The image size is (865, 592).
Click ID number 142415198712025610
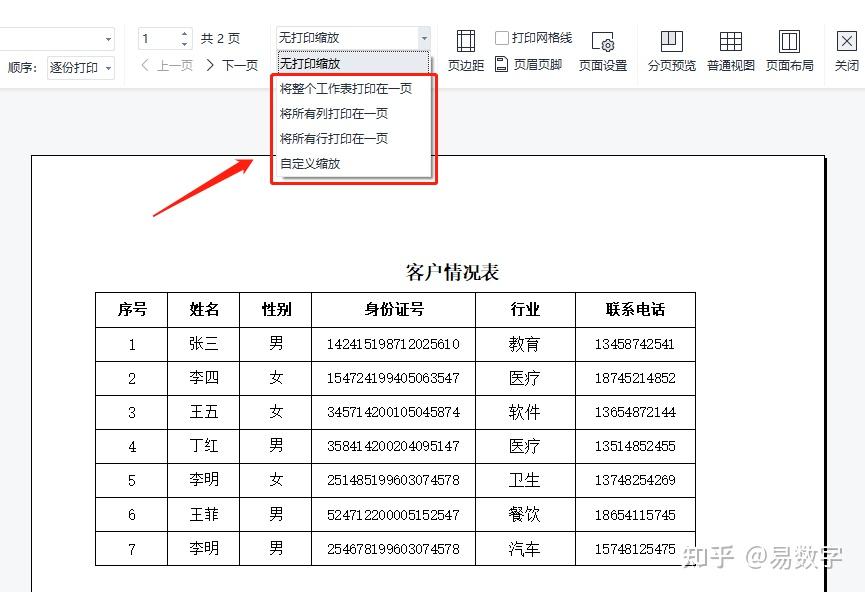(393, 344)
